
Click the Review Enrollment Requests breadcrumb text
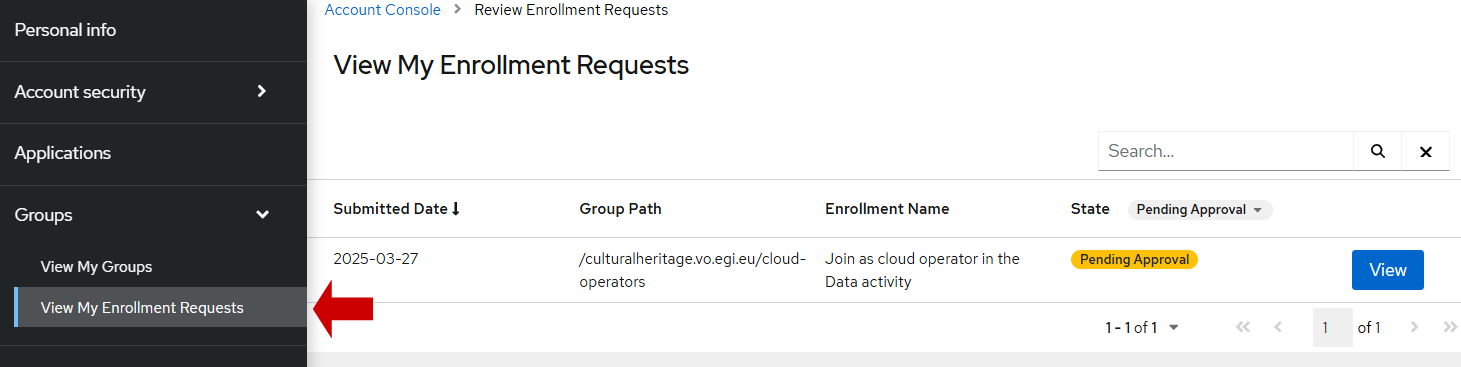[571, 10]
